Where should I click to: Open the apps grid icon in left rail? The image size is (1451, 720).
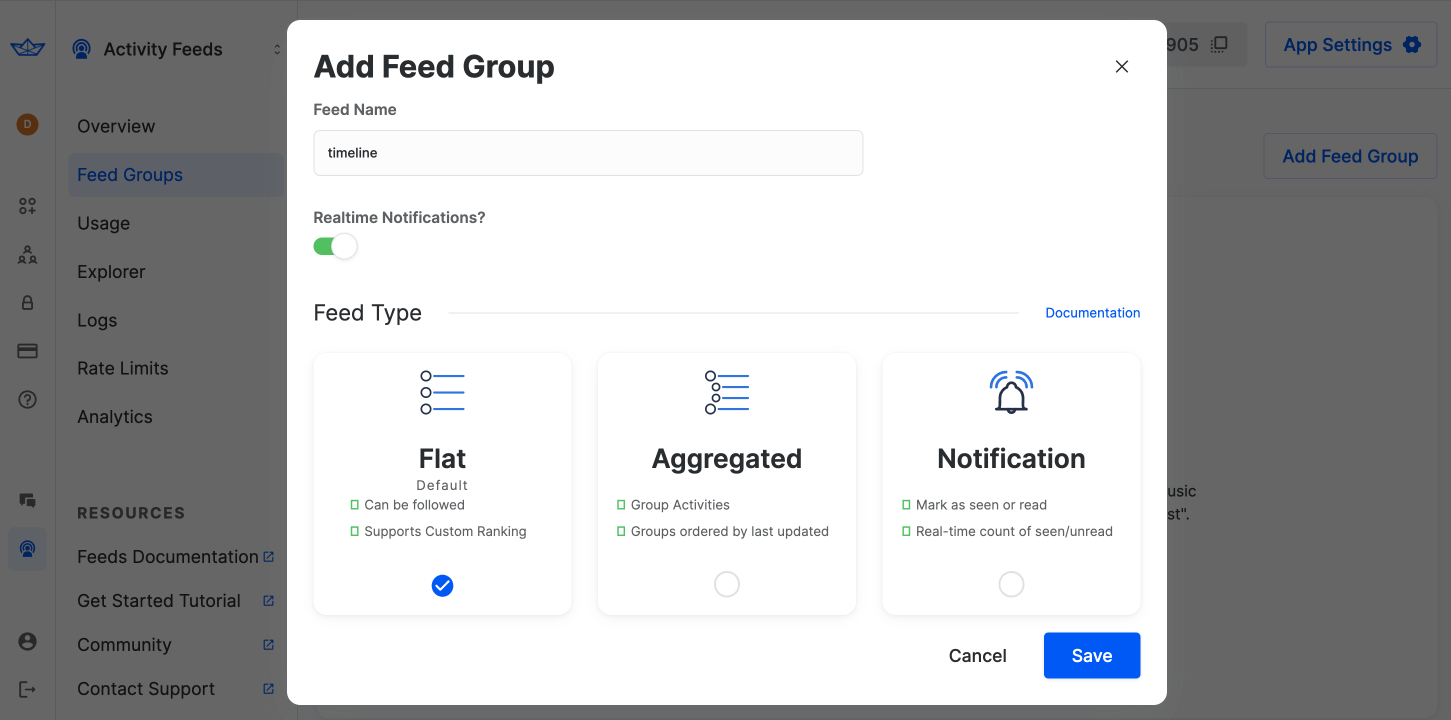click(x=28, y=206)
